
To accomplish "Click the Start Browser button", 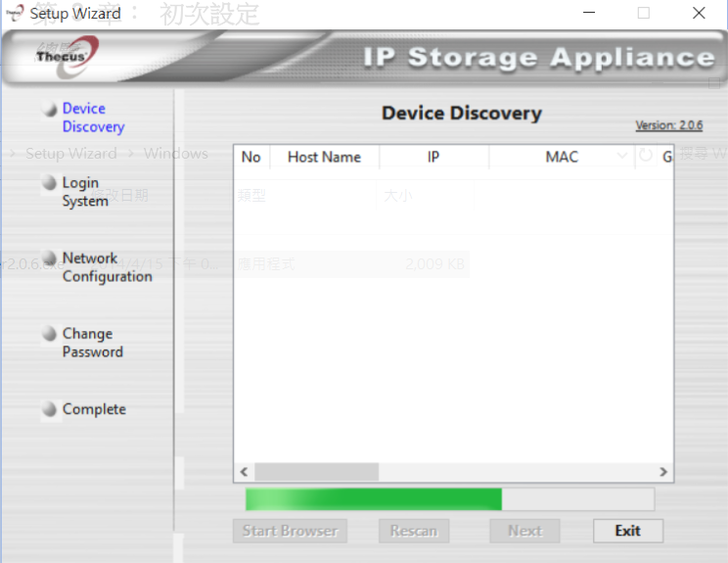I will 290,531.
